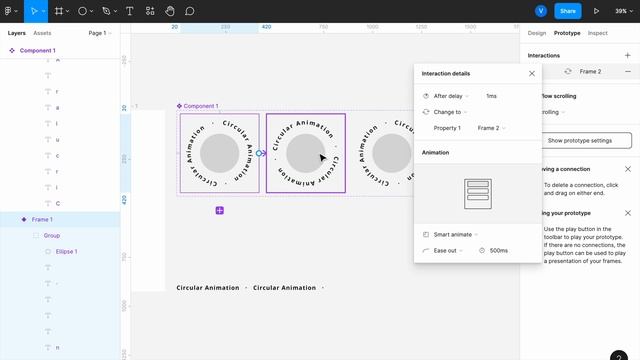Screen dimensions: 640x360
Task: Open the help button
Action: pos(619,356)
